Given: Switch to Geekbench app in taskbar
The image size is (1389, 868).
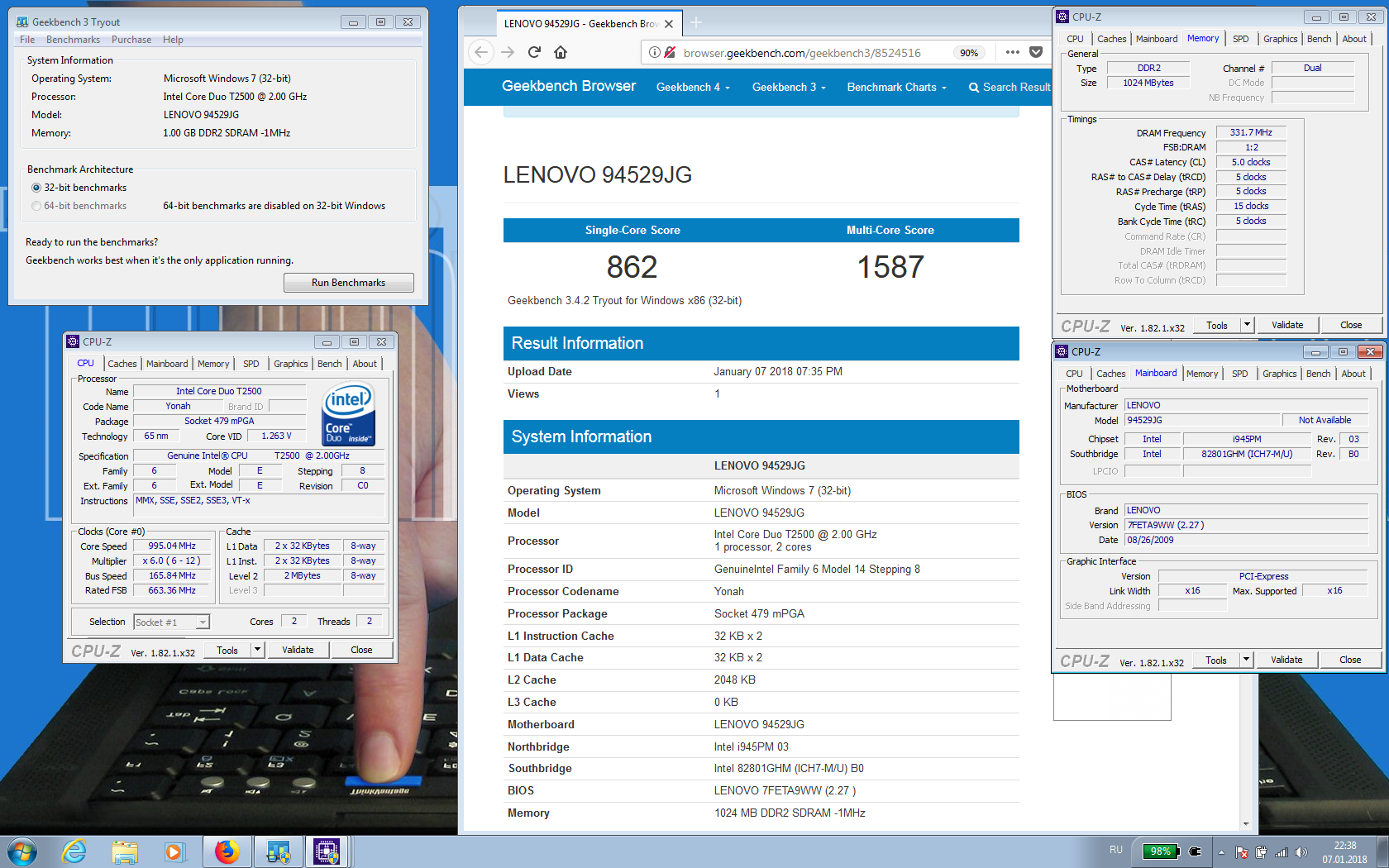Looking at the screenshot, I should (x=278, y=851).
